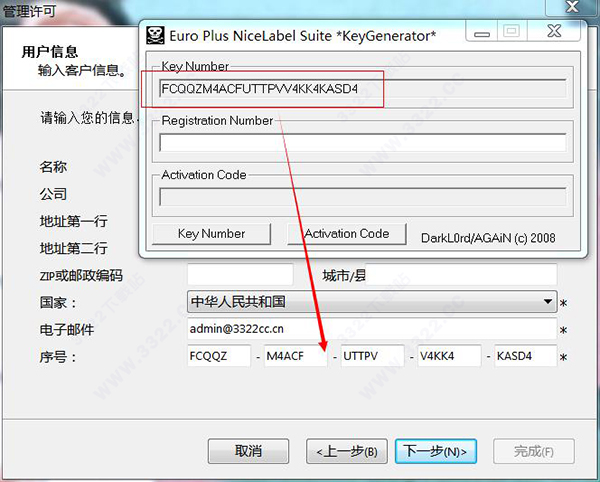Close the KeyGenerator window
The image size is (600, 482).
[554, 31]
